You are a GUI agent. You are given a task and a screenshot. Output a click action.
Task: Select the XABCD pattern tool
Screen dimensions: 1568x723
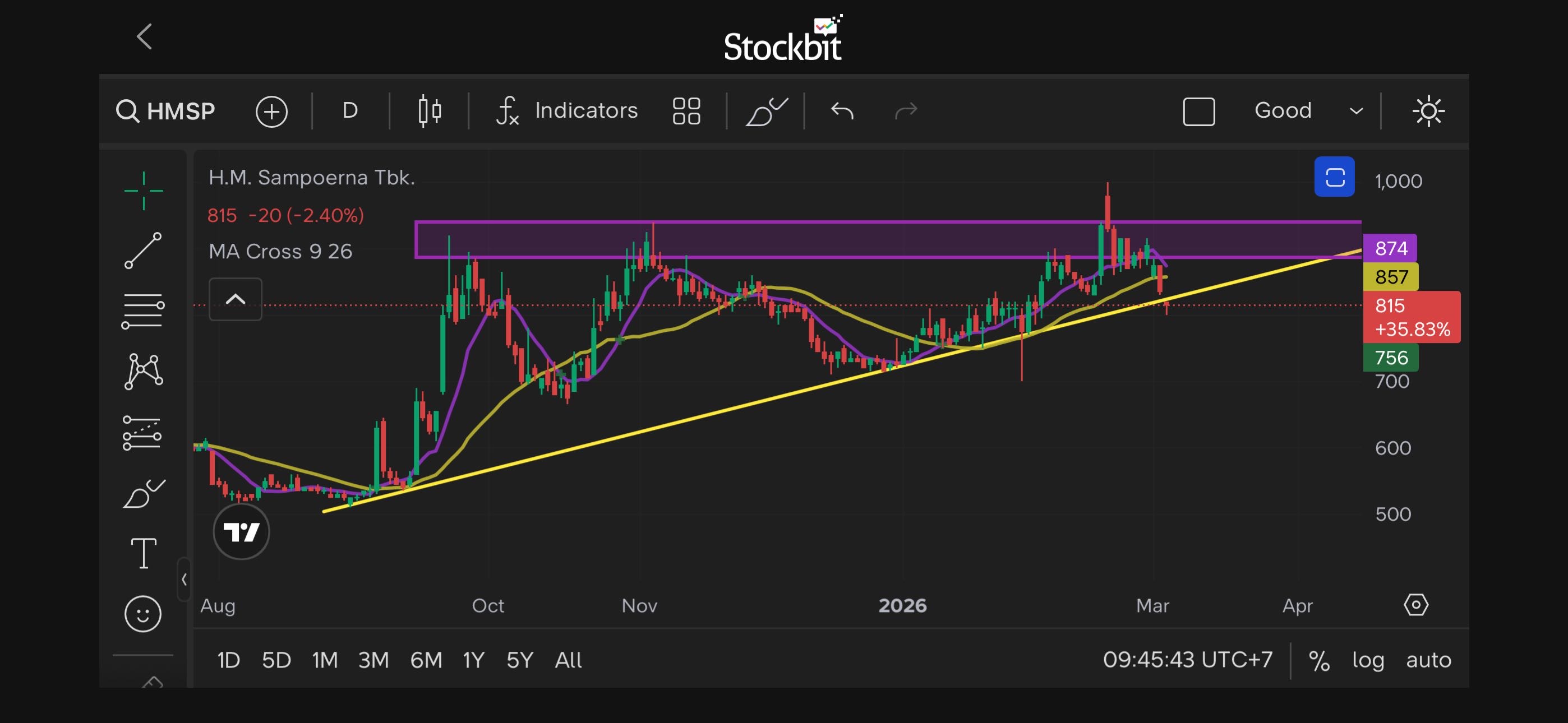[144, 371]
